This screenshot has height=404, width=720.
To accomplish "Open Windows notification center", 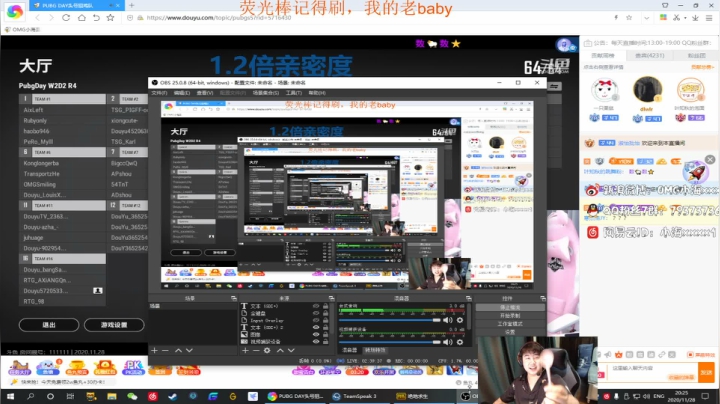I will tap(705, 396).
